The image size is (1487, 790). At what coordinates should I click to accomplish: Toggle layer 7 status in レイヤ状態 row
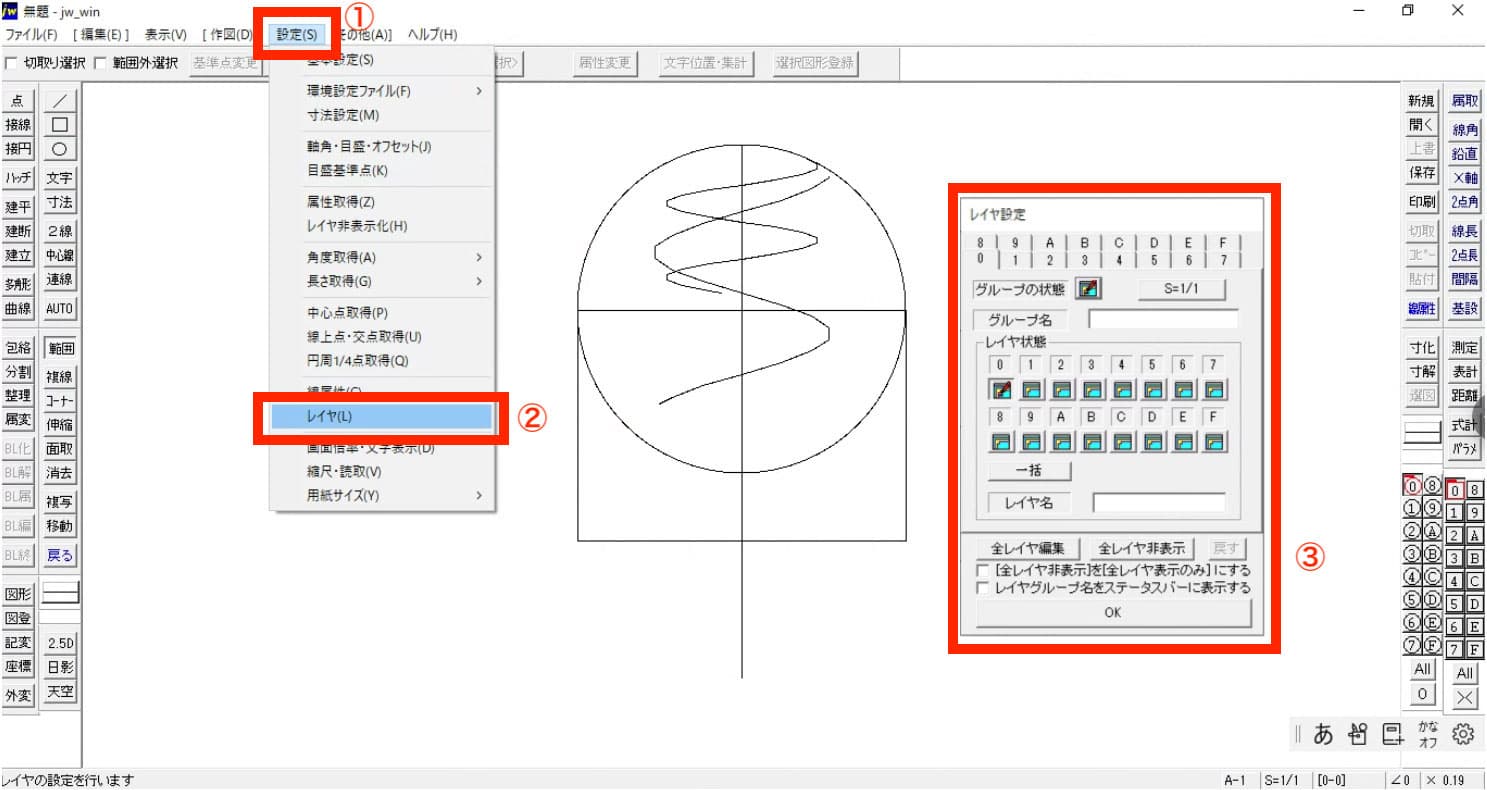(1215, 389)
